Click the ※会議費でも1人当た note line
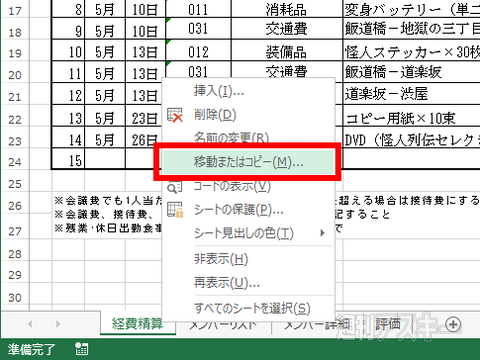Viewport: 480px width, 360px height. coord(108,201)
